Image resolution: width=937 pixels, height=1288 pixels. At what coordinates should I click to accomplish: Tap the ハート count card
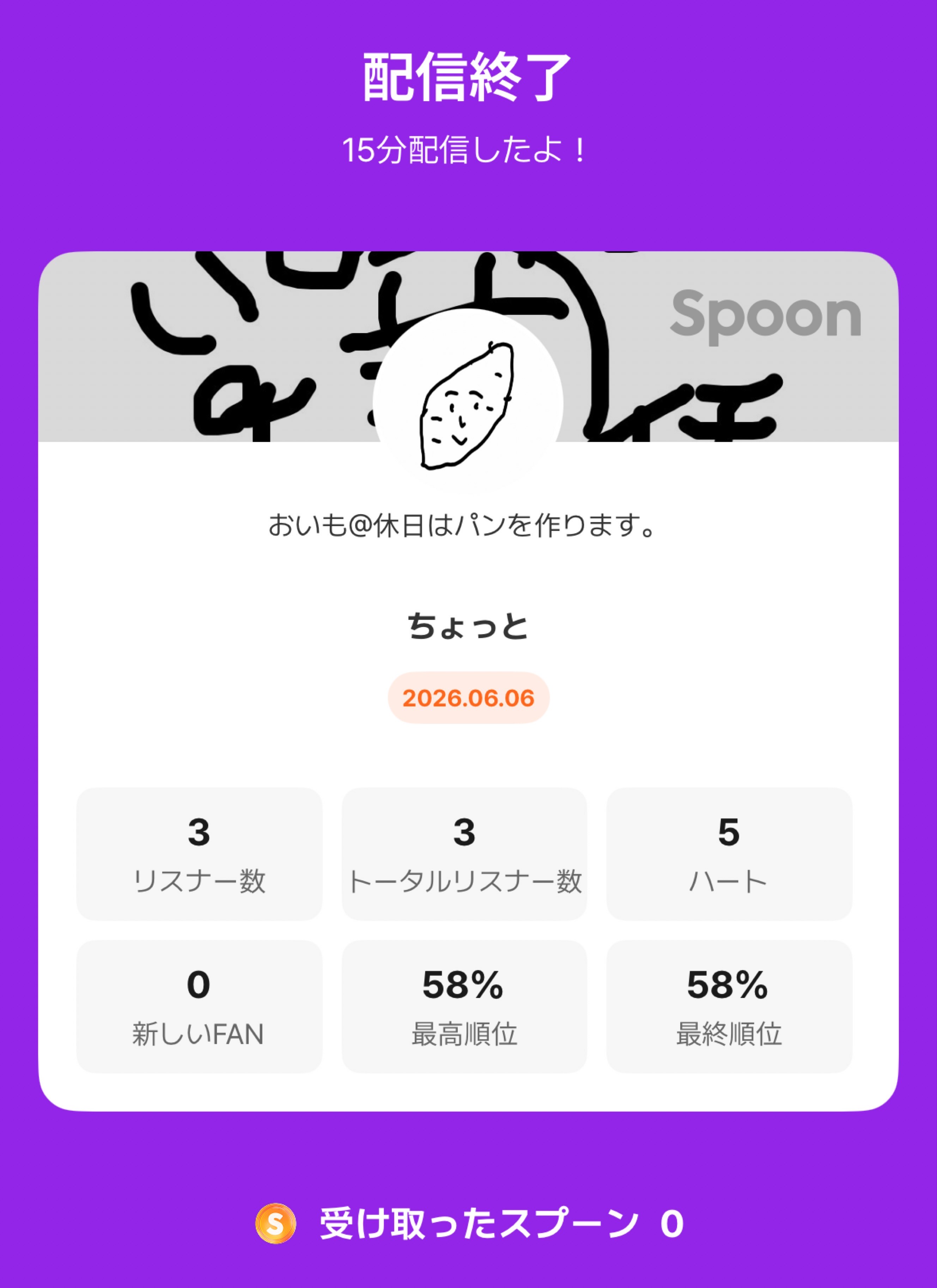(x=729, y=854)
